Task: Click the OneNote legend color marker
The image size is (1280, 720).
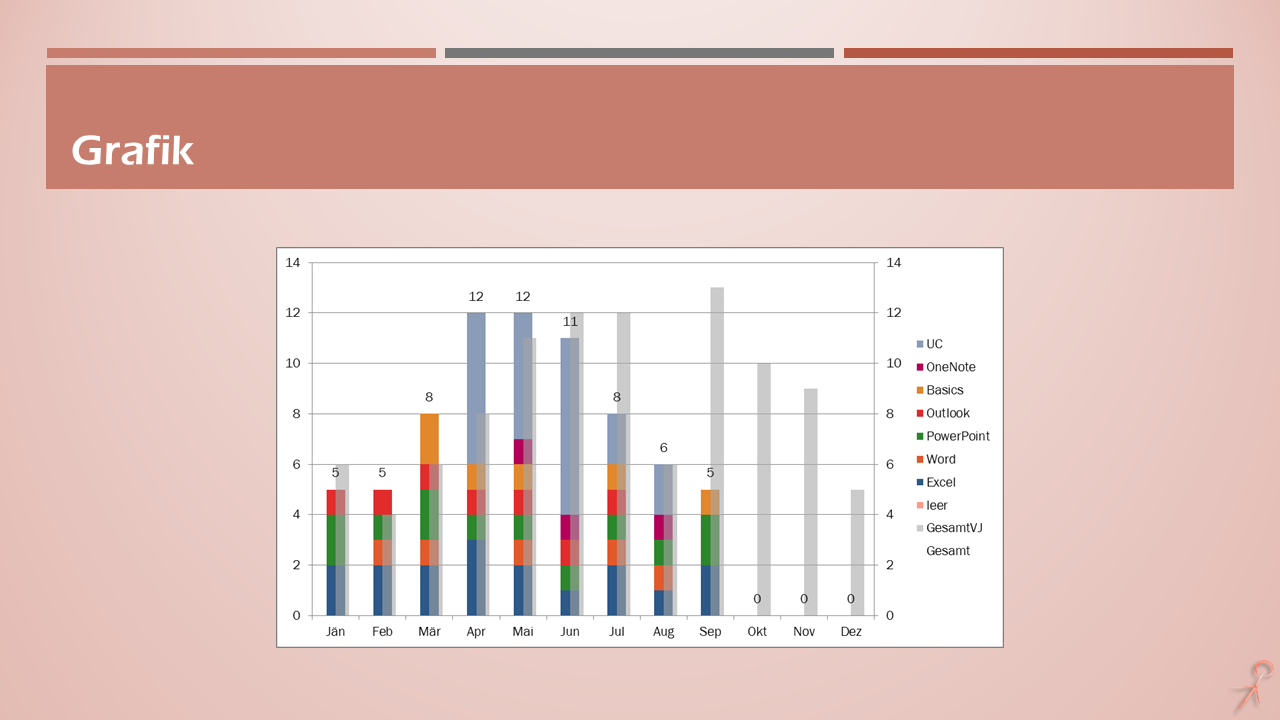Action: tap(920, 367)
